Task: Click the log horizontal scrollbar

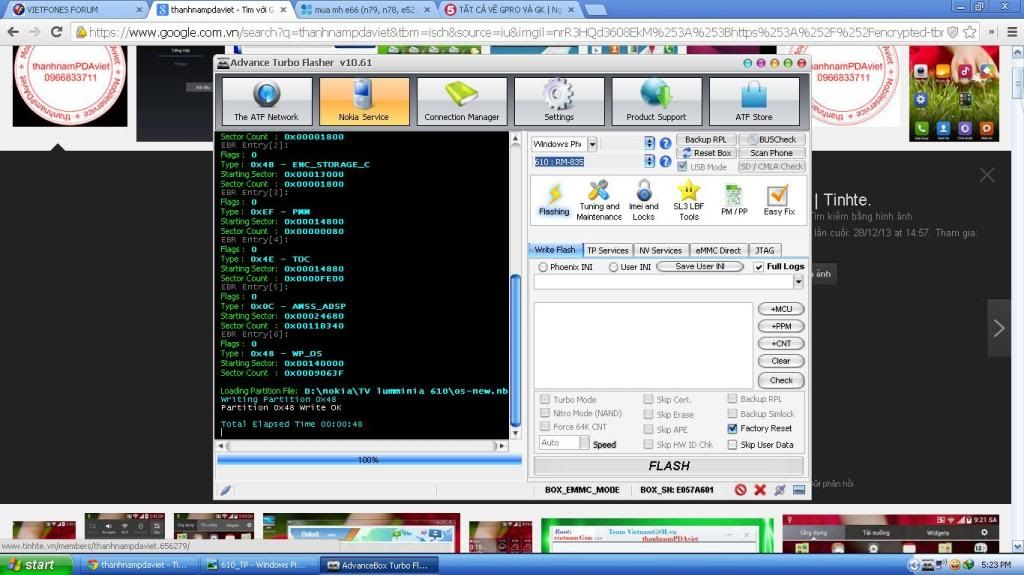Action: (x=362, y=446)
